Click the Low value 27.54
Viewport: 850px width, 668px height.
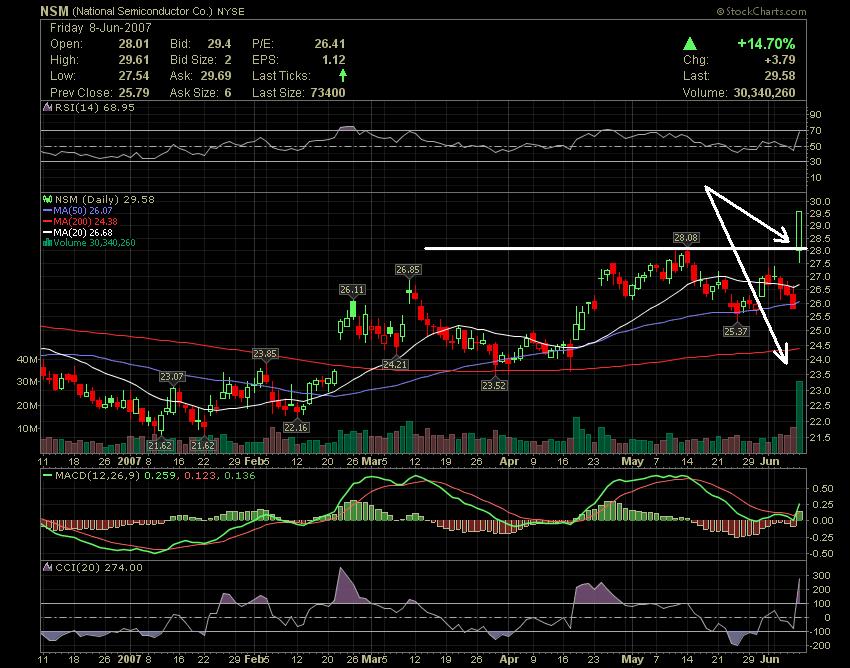coord(134,76)
